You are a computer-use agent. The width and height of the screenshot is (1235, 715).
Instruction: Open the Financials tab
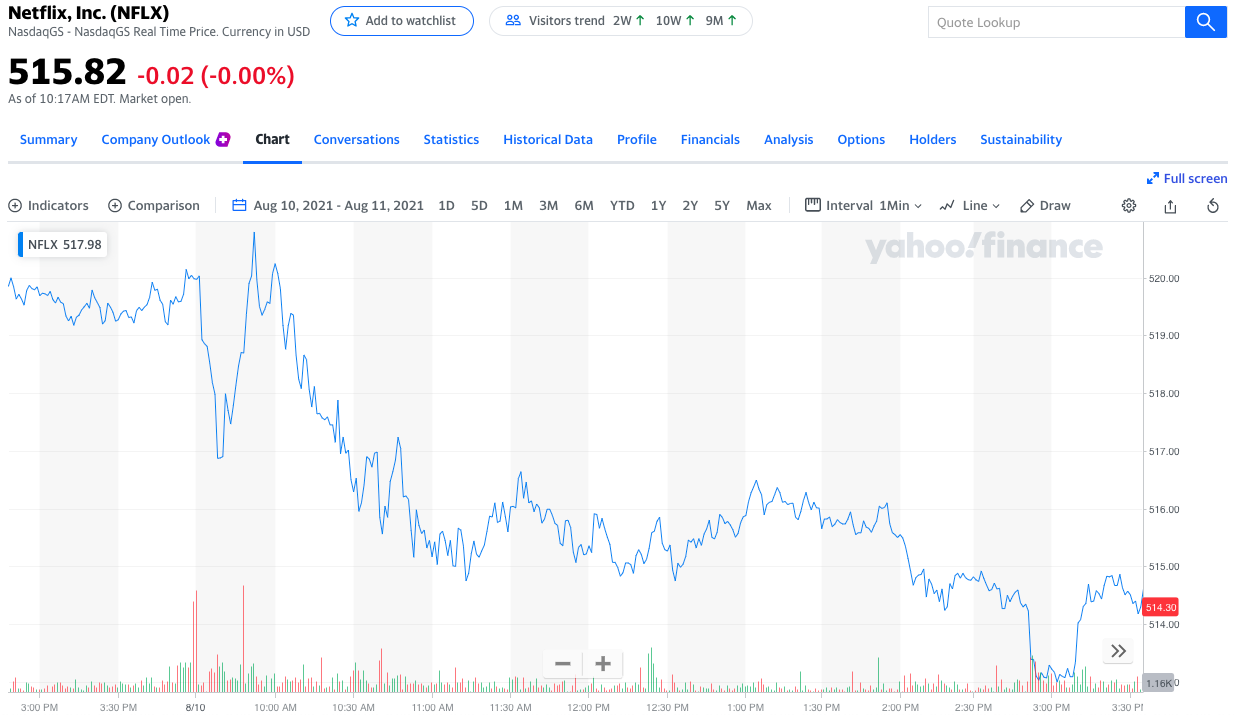pos(710,139)
